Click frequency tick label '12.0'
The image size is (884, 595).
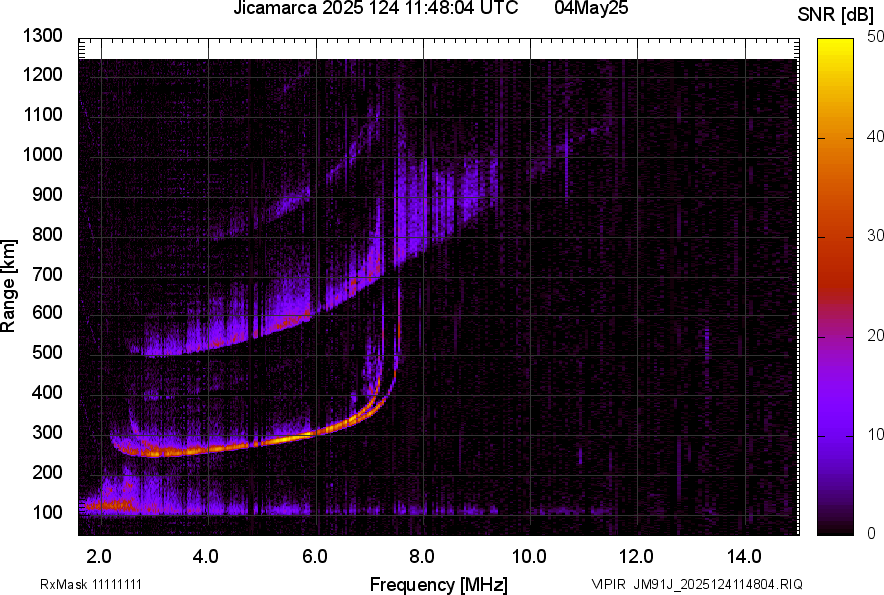point(637,557)
